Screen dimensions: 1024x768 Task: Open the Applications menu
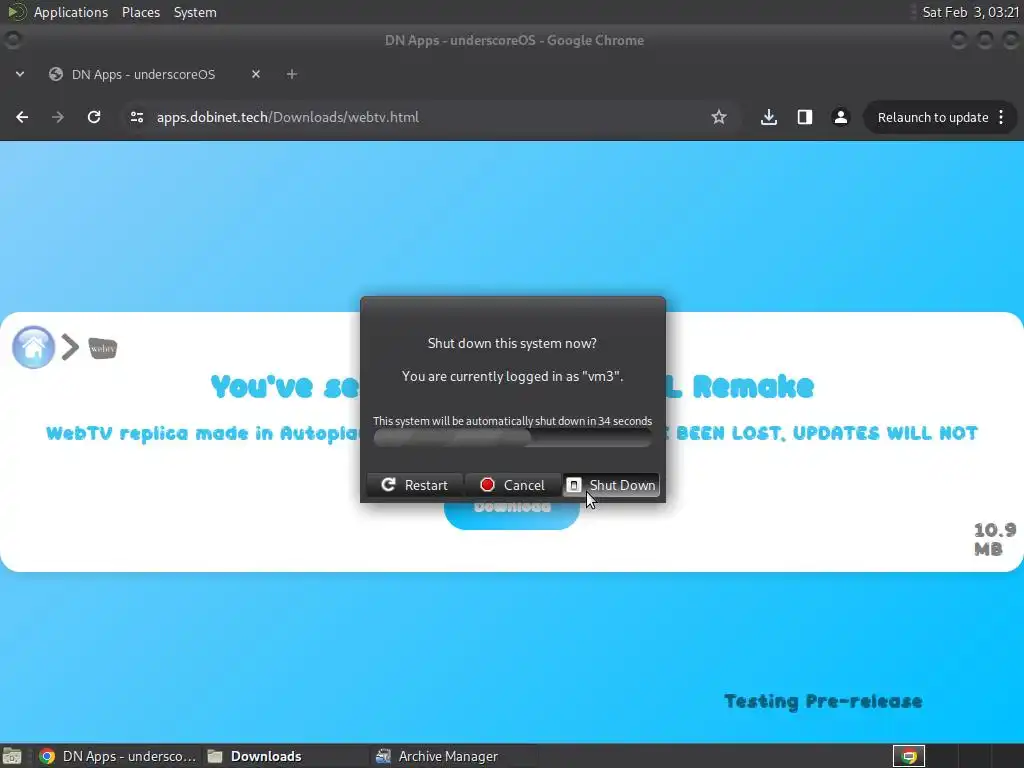pyautogui.click(x=71, y=12)
